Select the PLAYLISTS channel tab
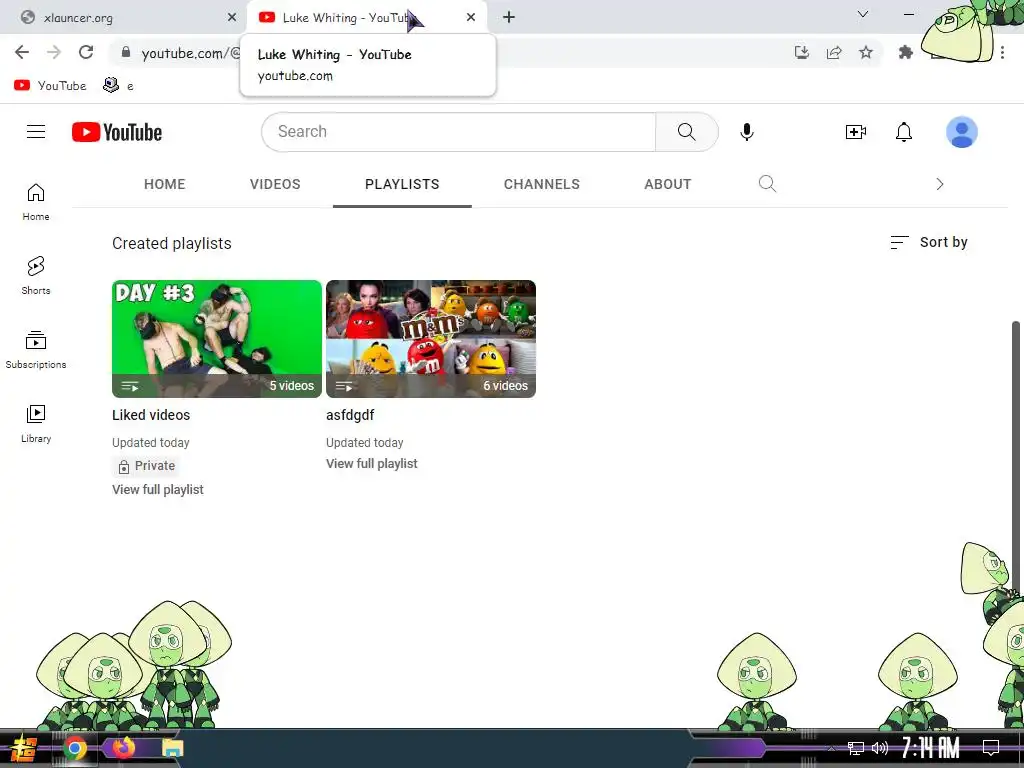 (x=402, y=184)
